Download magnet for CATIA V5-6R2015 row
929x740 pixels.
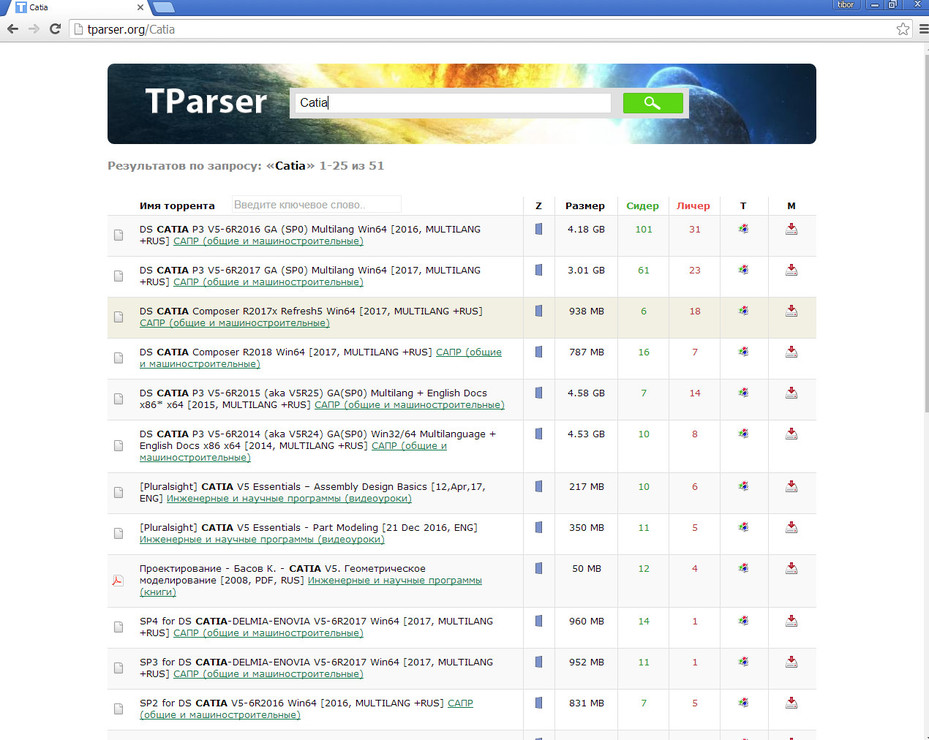coord(791,392)
